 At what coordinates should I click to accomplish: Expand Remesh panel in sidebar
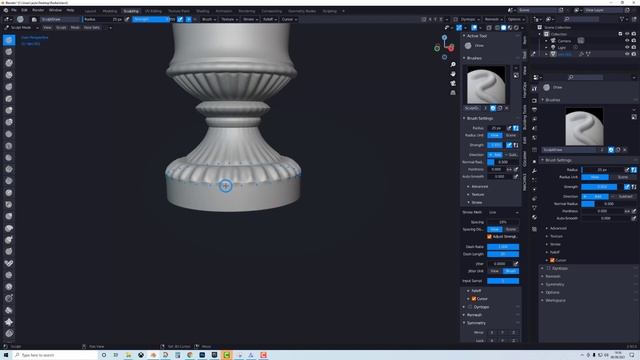click(473, 315)
